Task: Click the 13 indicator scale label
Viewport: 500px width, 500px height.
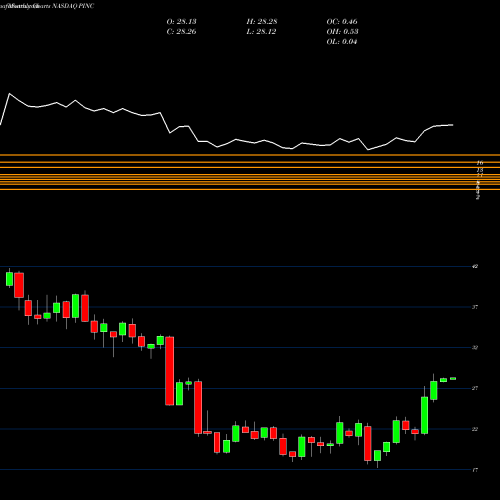Action: pos(480,170)
